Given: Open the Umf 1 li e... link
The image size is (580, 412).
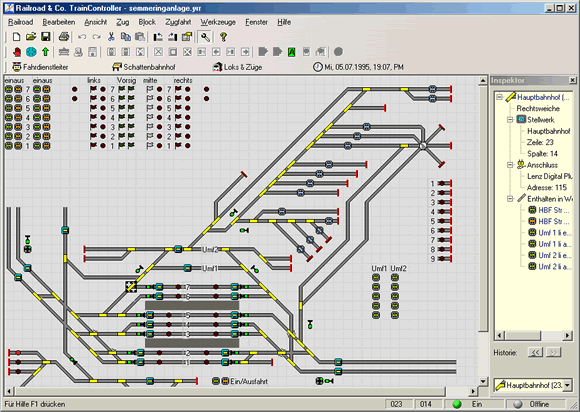Looking at the screenshot, I should (550, 233).
